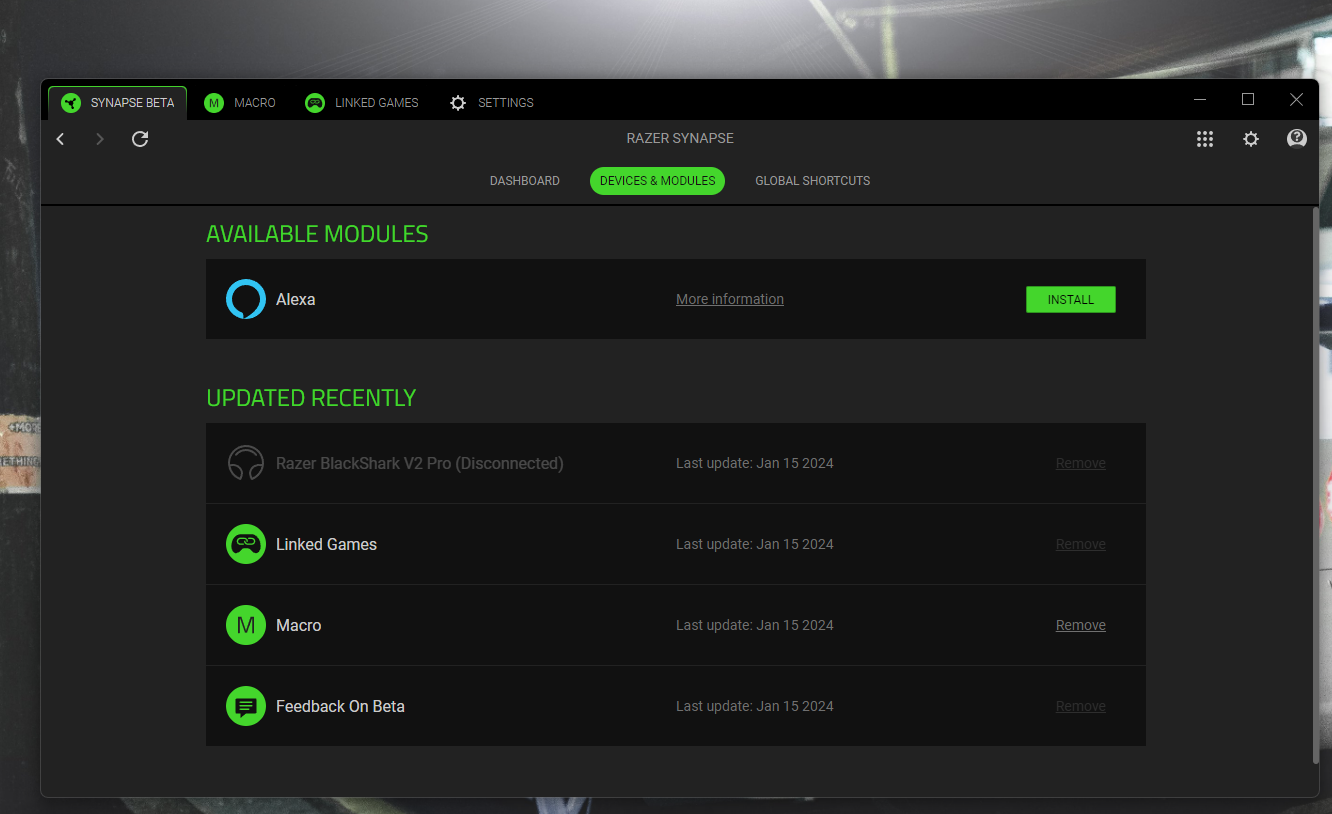Screen dimensions: 1332x814
Task: Click the Alexa module name
Action: coord(296,299)
